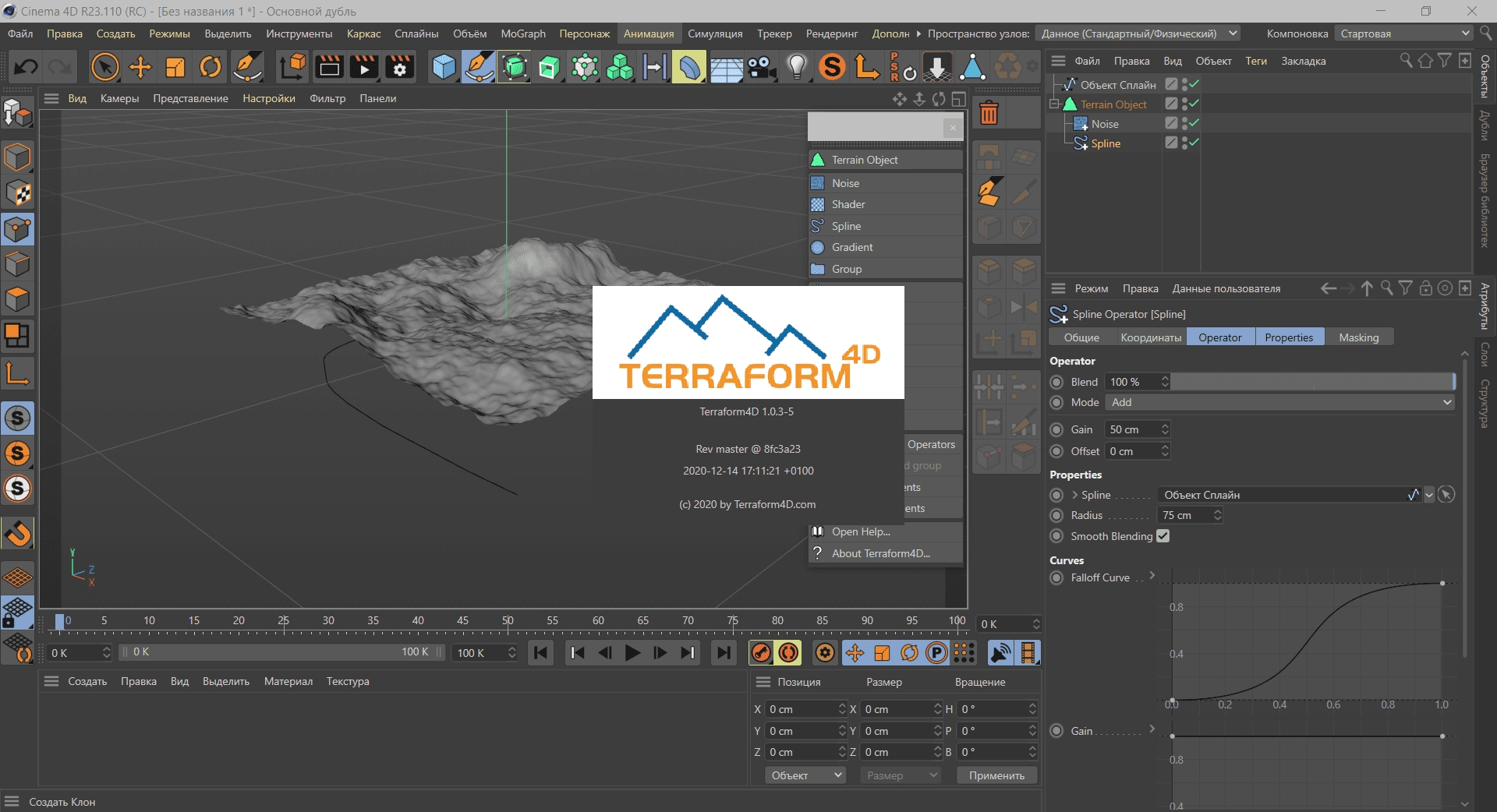
Task: Play the animation forward
Action: coord(633,653)
